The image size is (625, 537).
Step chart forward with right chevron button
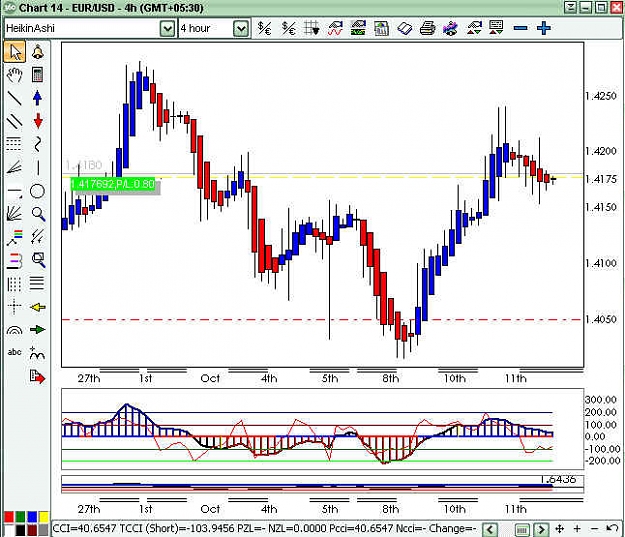[x=541, y=529]
